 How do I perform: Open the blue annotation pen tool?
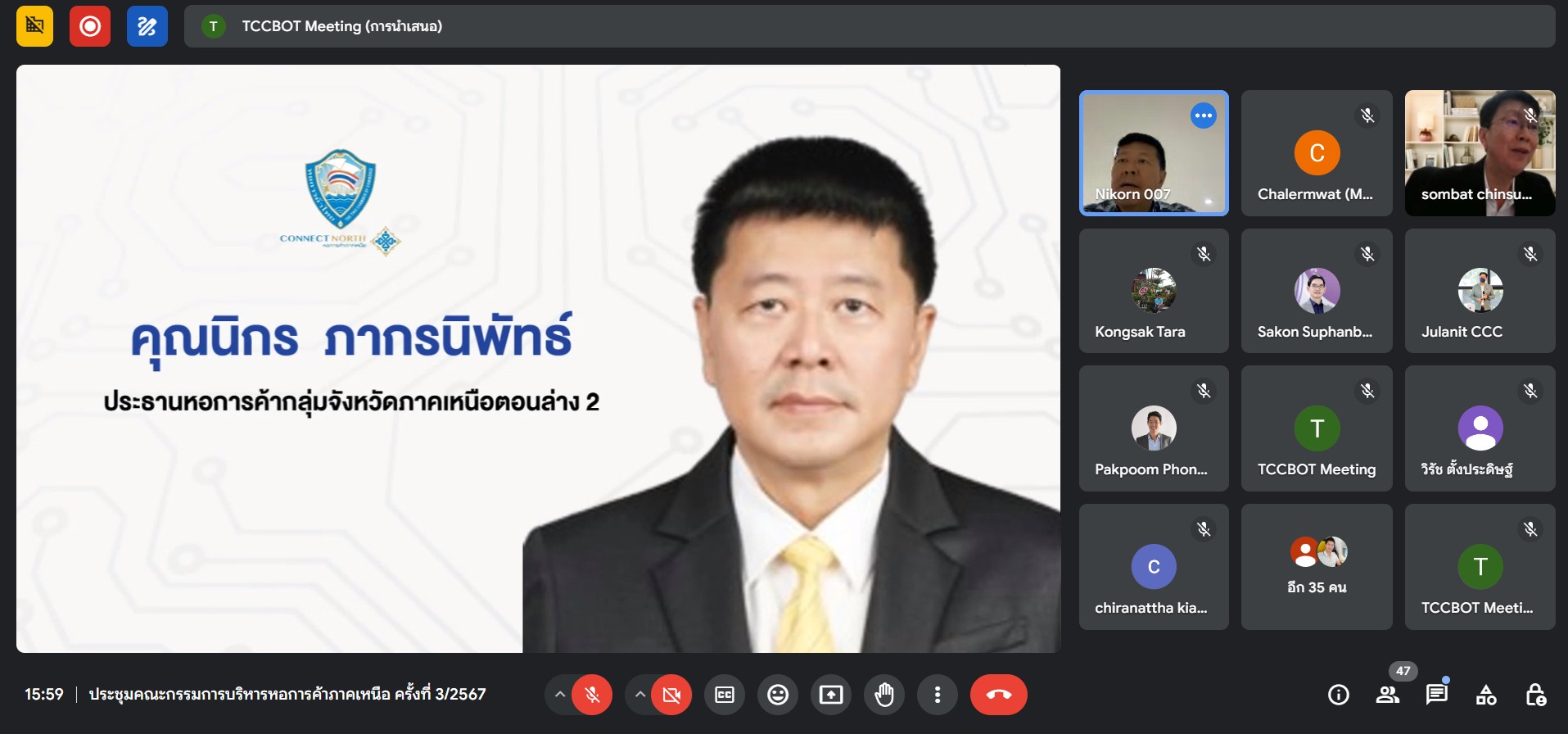pyautogui.click(x=147, y=26)
